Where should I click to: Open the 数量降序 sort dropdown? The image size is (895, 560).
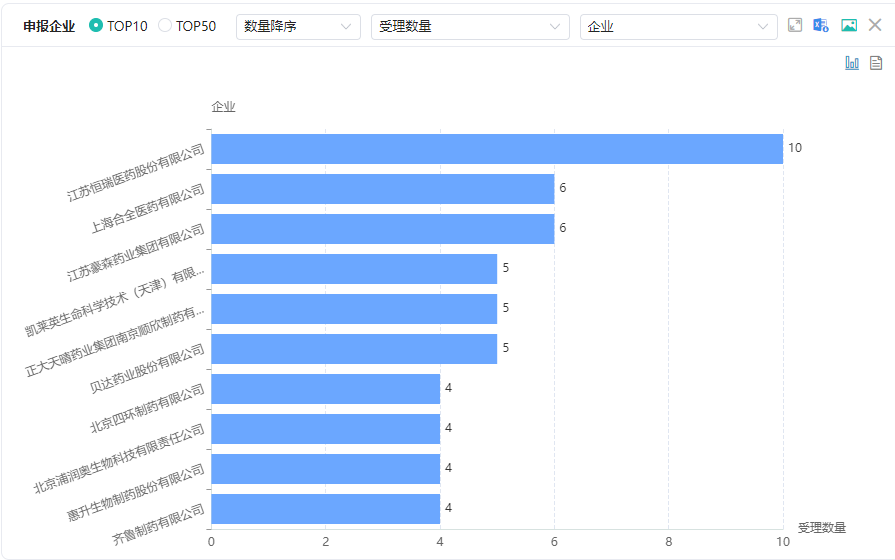click(x=298, y=27)
